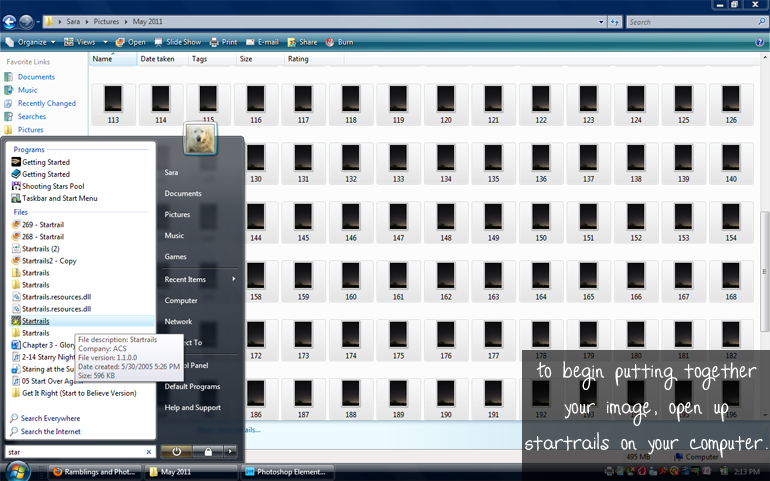Expand shutdown options arrow beside lock
Screen dimensions: 770x481
pyautogui.click(x=230, y=452)
